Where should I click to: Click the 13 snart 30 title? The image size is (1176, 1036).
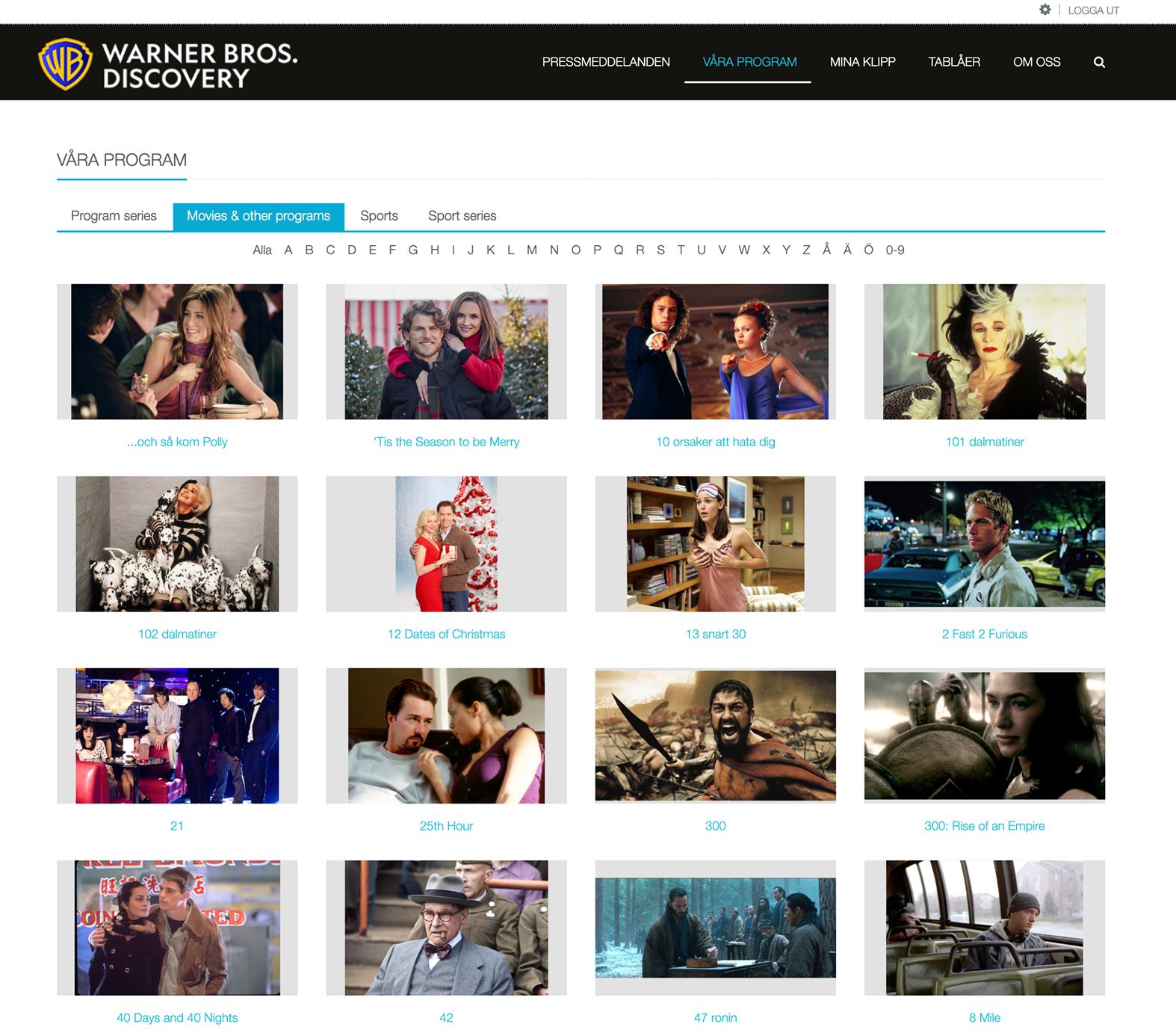point(715,634)
